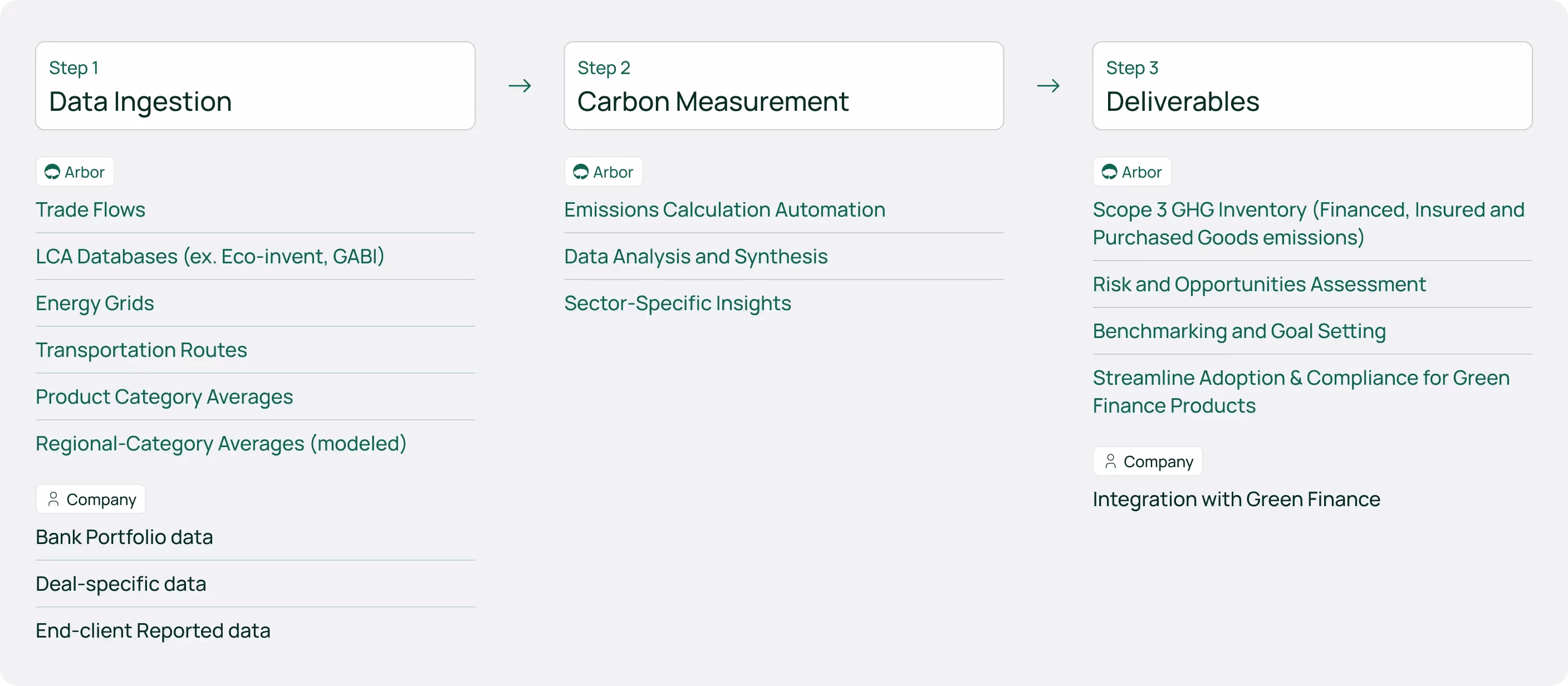This screenshot has height=686, width=1568.
Task: Select the Step 3 Deliverables card
Action: pyautogui.click(x=1312, y=86)
